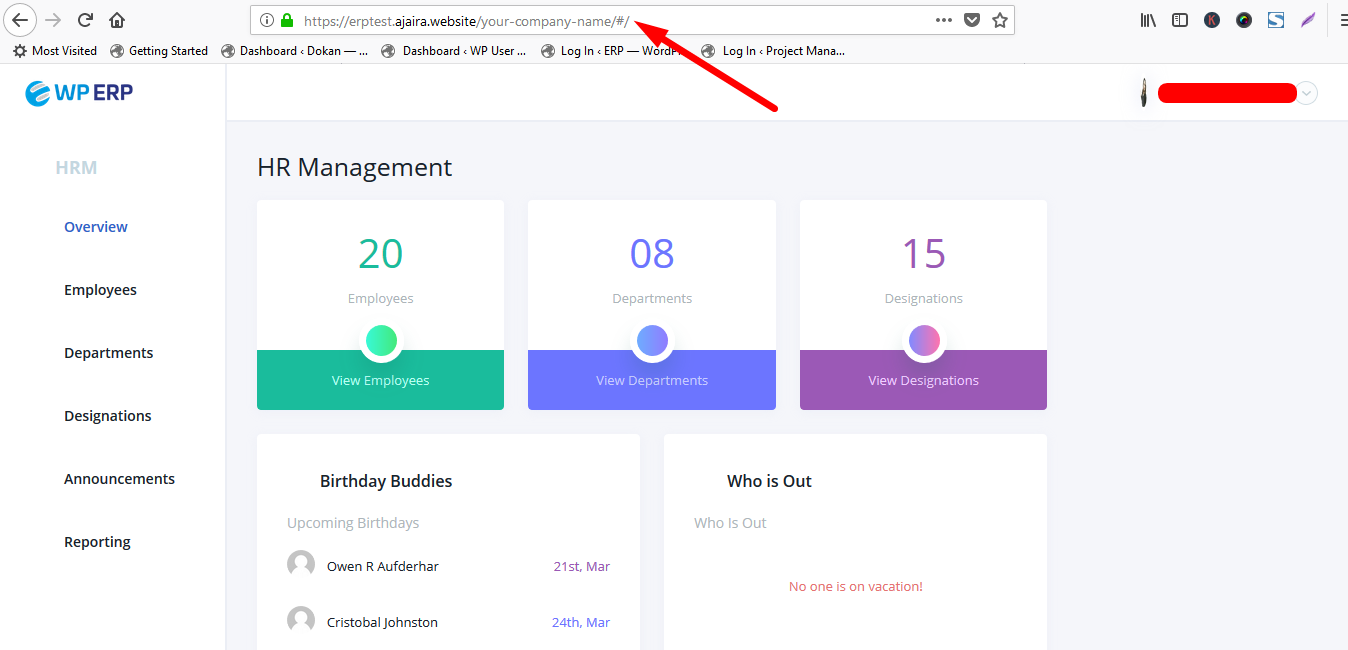Click the user avatar in header
Screen dimensions: 1348x650
(x=1143, y=93)
